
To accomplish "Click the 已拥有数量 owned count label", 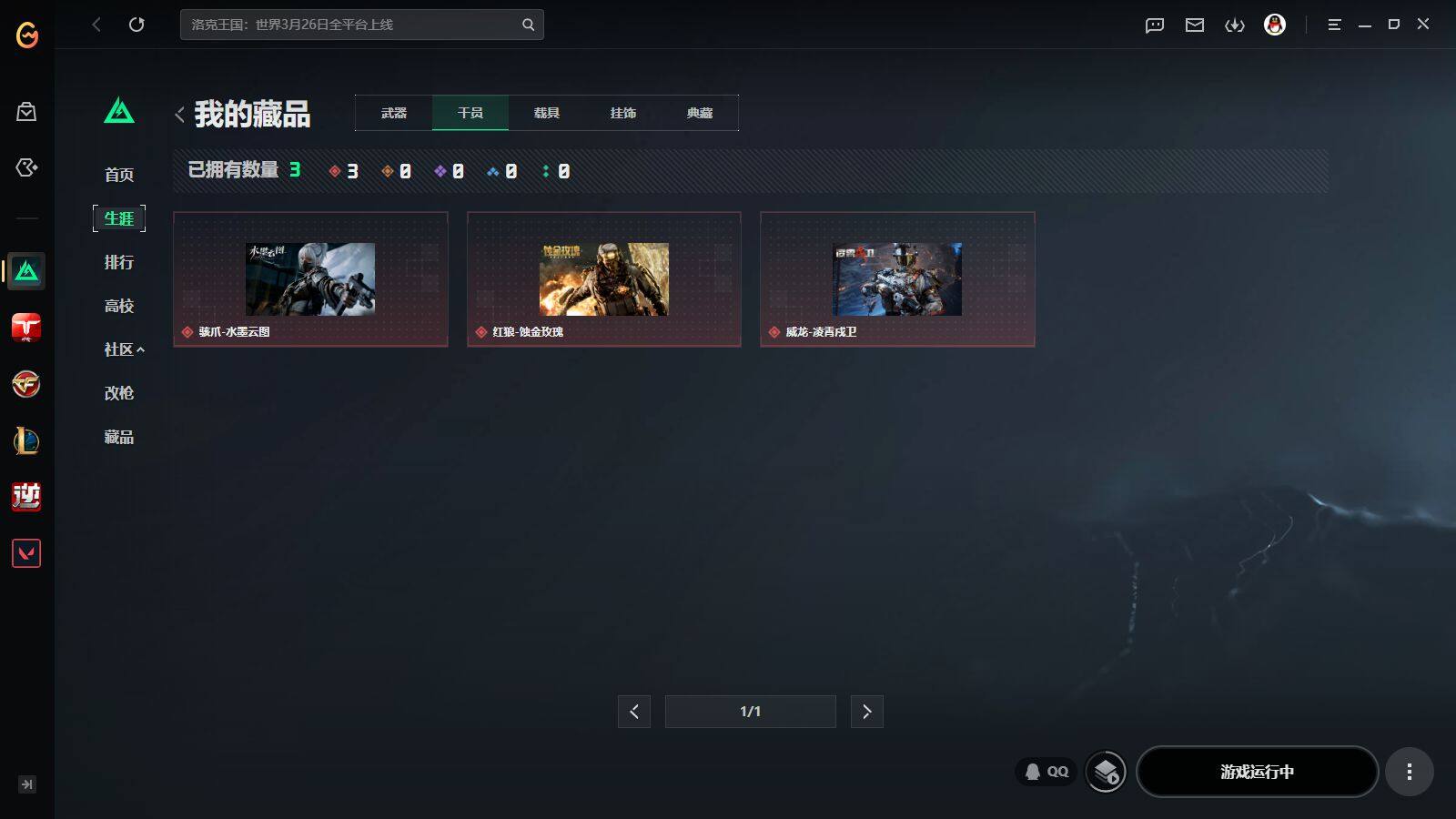I will (x=233, y=170).
